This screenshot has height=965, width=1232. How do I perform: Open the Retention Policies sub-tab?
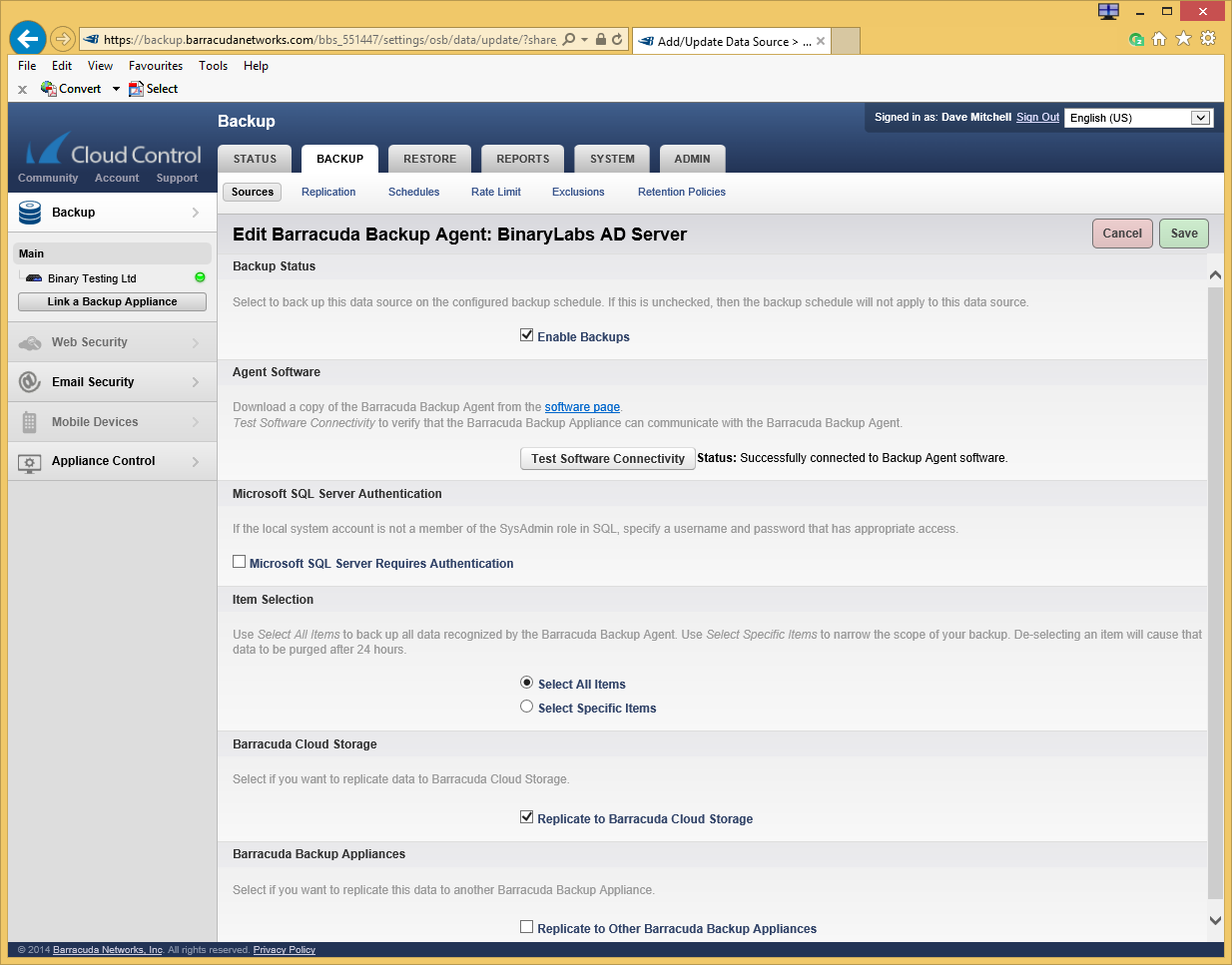click(682, 192)
